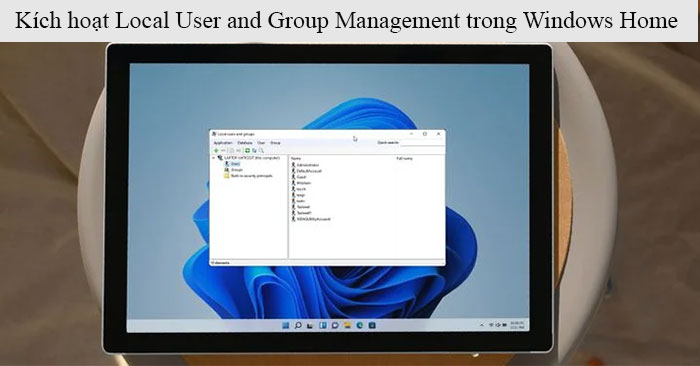Open the taskbar clock and date
The image size is (700, 366).
pos(517,325)
